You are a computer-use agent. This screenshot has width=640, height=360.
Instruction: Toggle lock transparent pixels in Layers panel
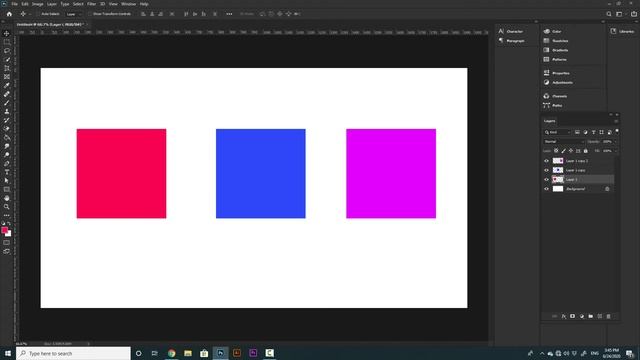coord(556,151)
